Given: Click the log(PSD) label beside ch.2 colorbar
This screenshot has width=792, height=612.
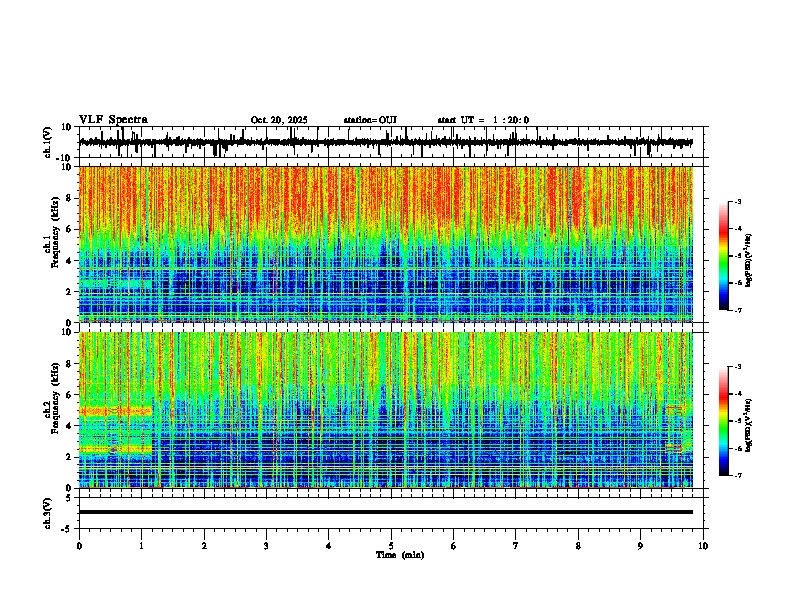Looking at the screenshot, I should coord(748,425).
